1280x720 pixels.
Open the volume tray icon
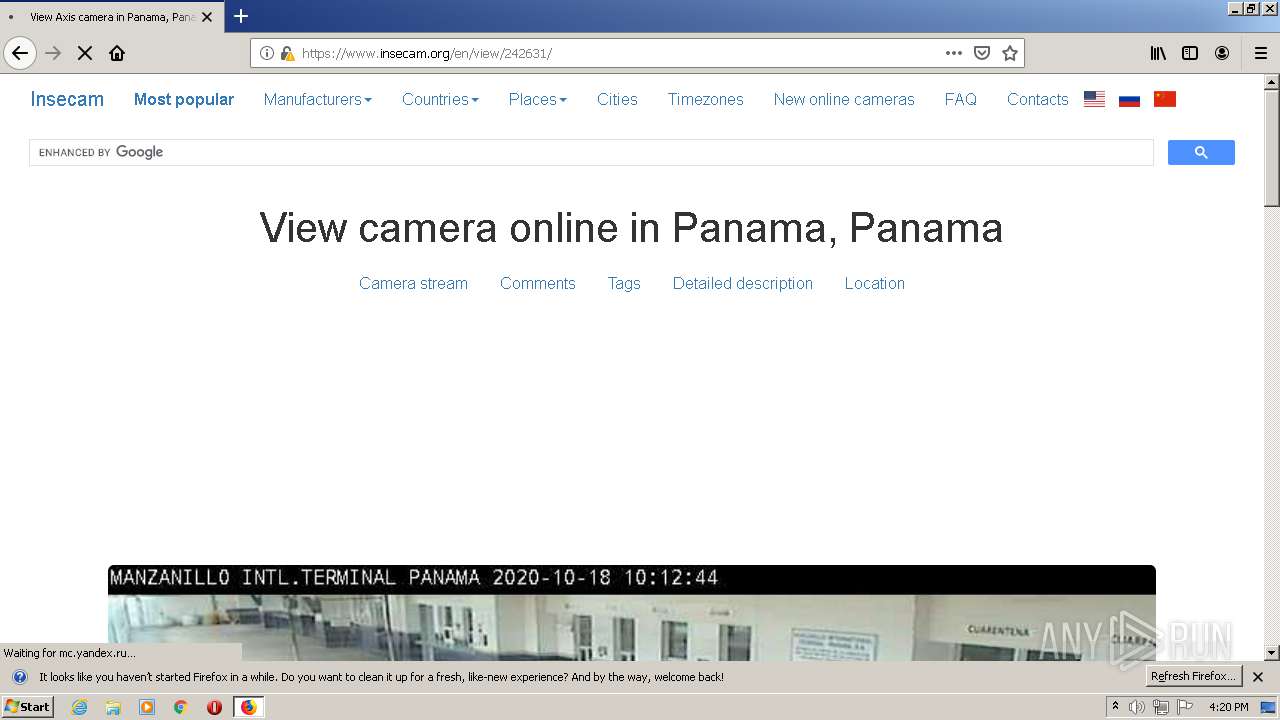click(x=1137, y=707)
